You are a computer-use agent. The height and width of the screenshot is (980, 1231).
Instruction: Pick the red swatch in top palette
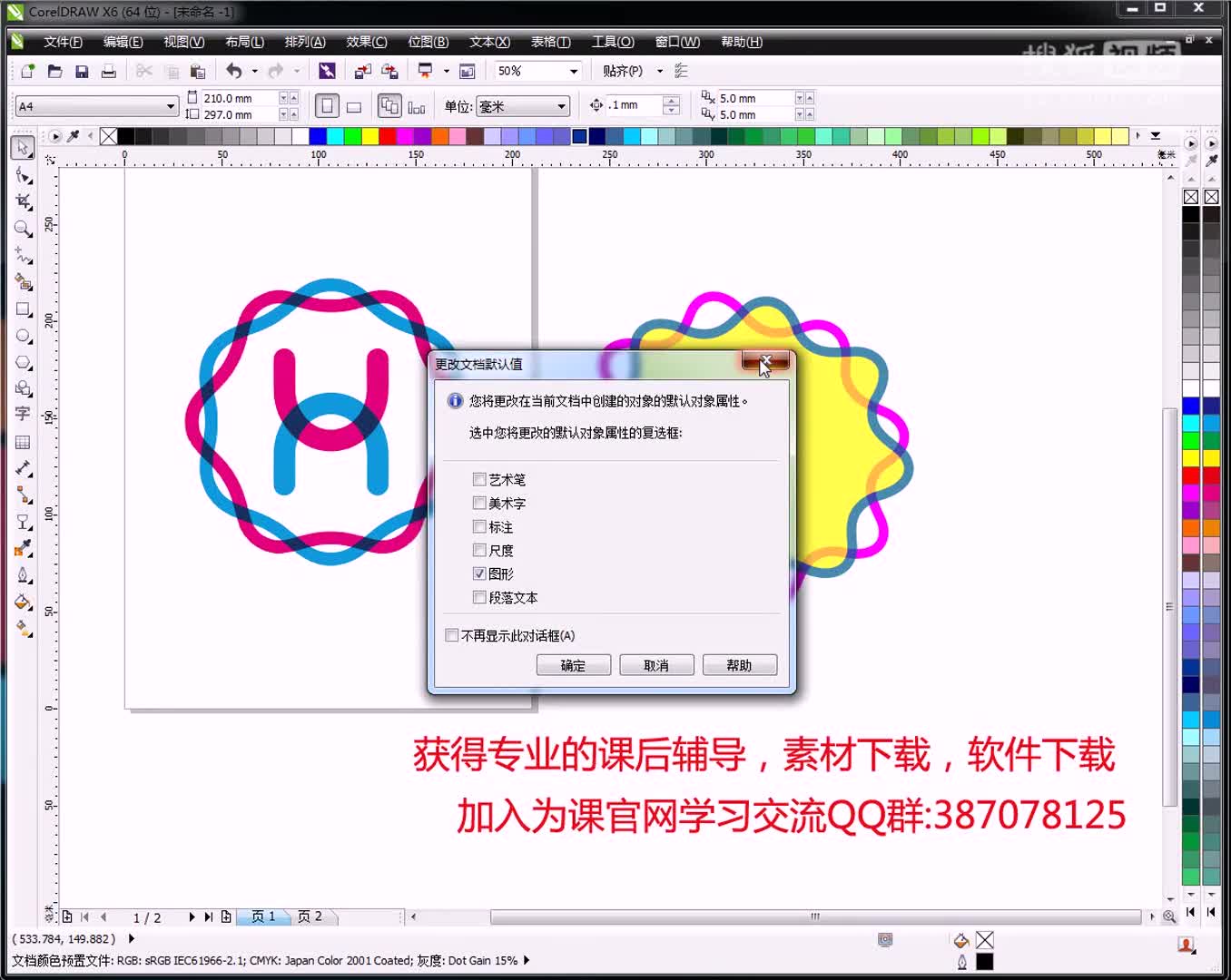click(x=387, y=136)
